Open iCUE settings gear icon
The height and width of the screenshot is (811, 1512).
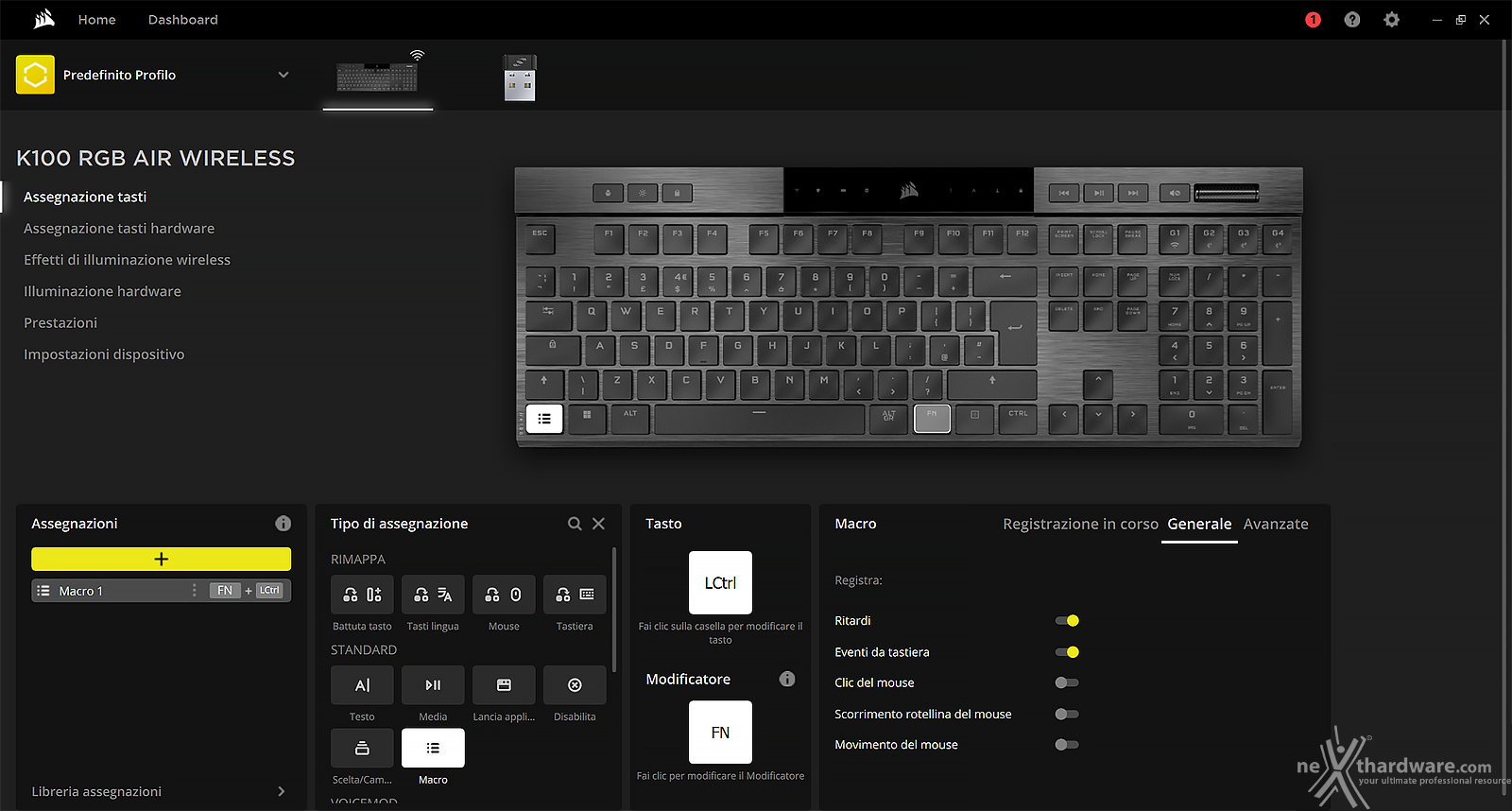(x=1391, y=20)
